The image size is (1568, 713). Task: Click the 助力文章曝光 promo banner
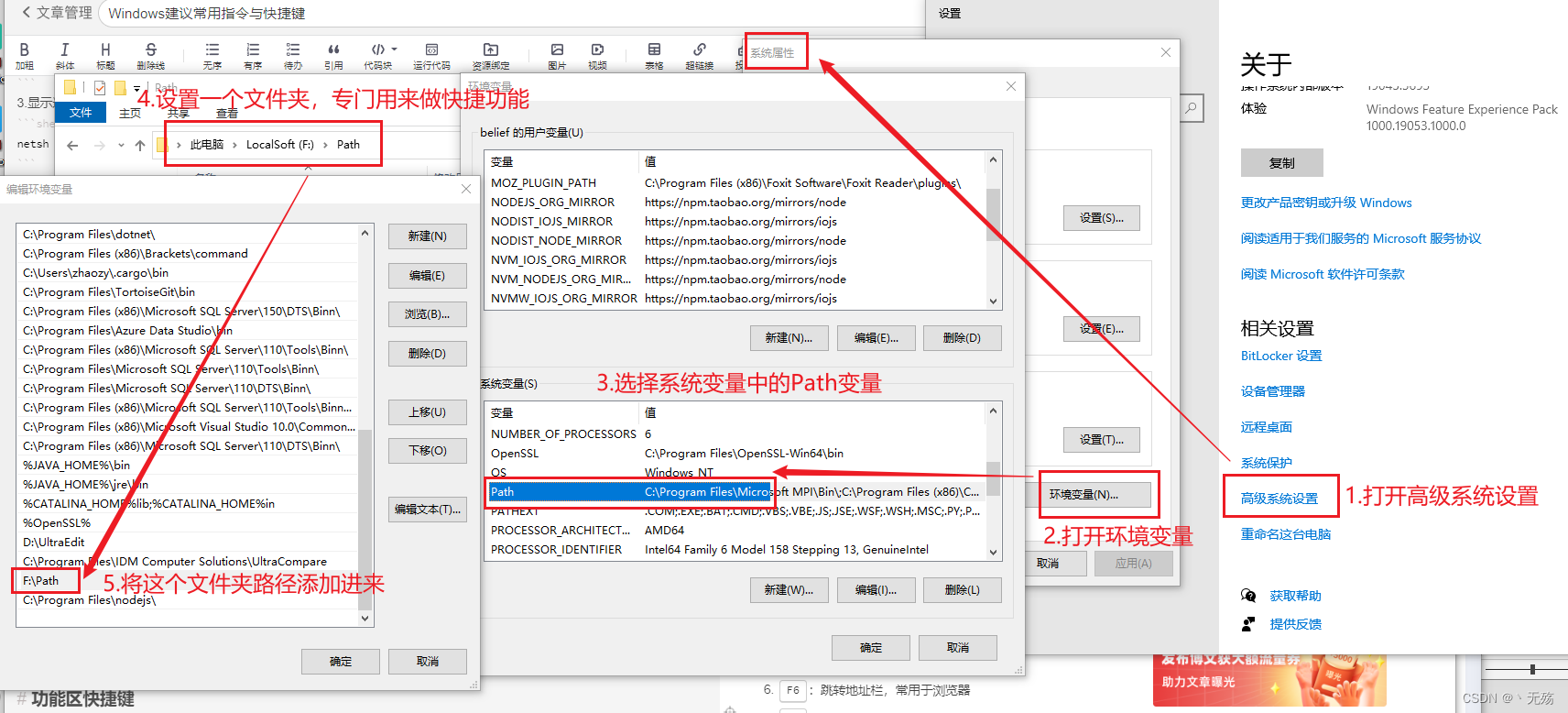pos(1269,680)
